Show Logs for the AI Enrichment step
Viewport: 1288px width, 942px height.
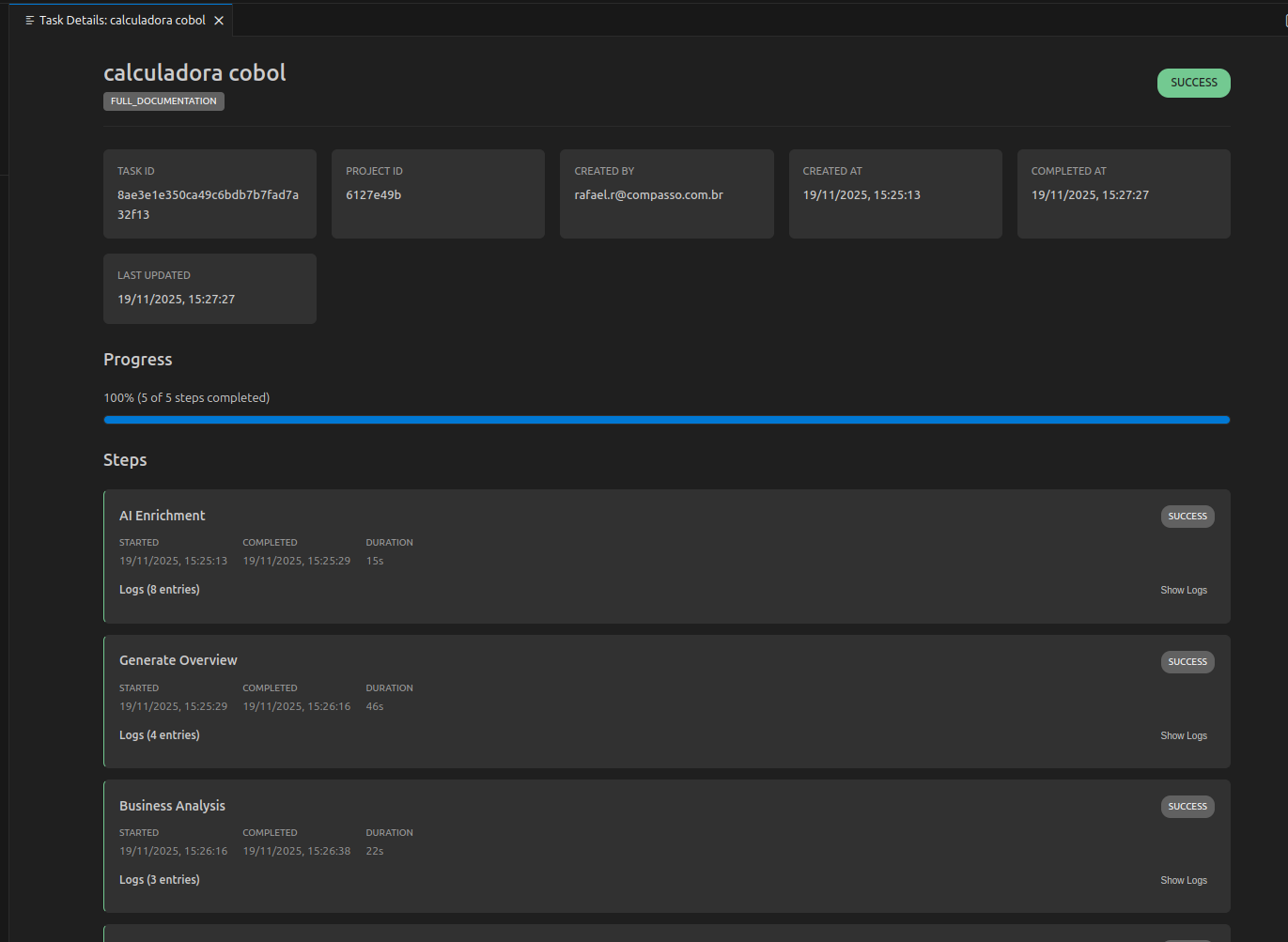point(1183,590)
